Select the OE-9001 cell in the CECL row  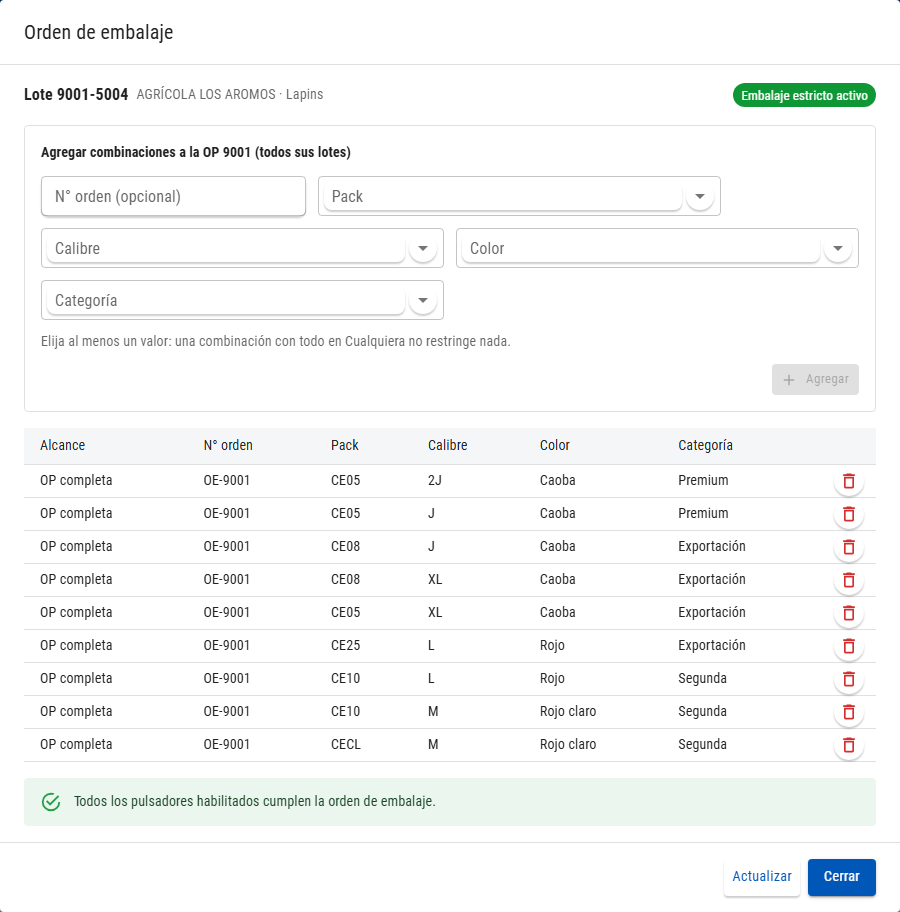[227, 744]
